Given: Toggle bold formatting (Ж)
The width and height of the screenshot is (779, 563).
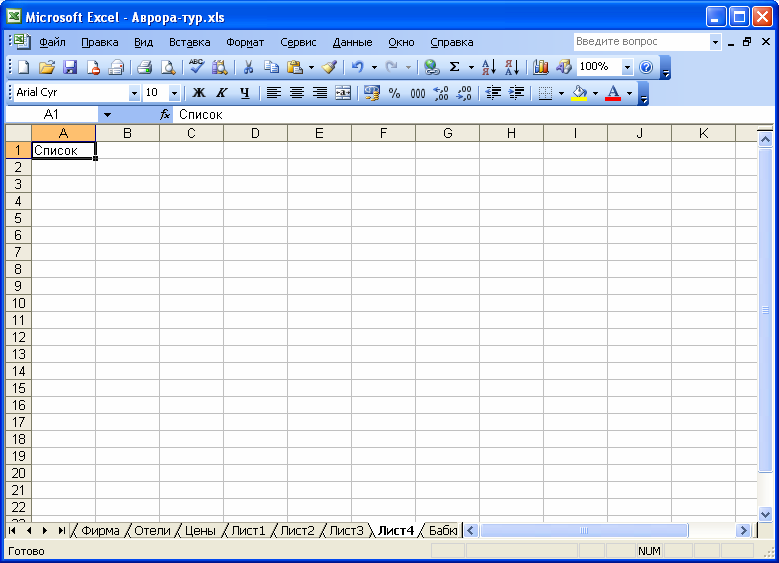Looking at the screenshot, I should (199, 93).
